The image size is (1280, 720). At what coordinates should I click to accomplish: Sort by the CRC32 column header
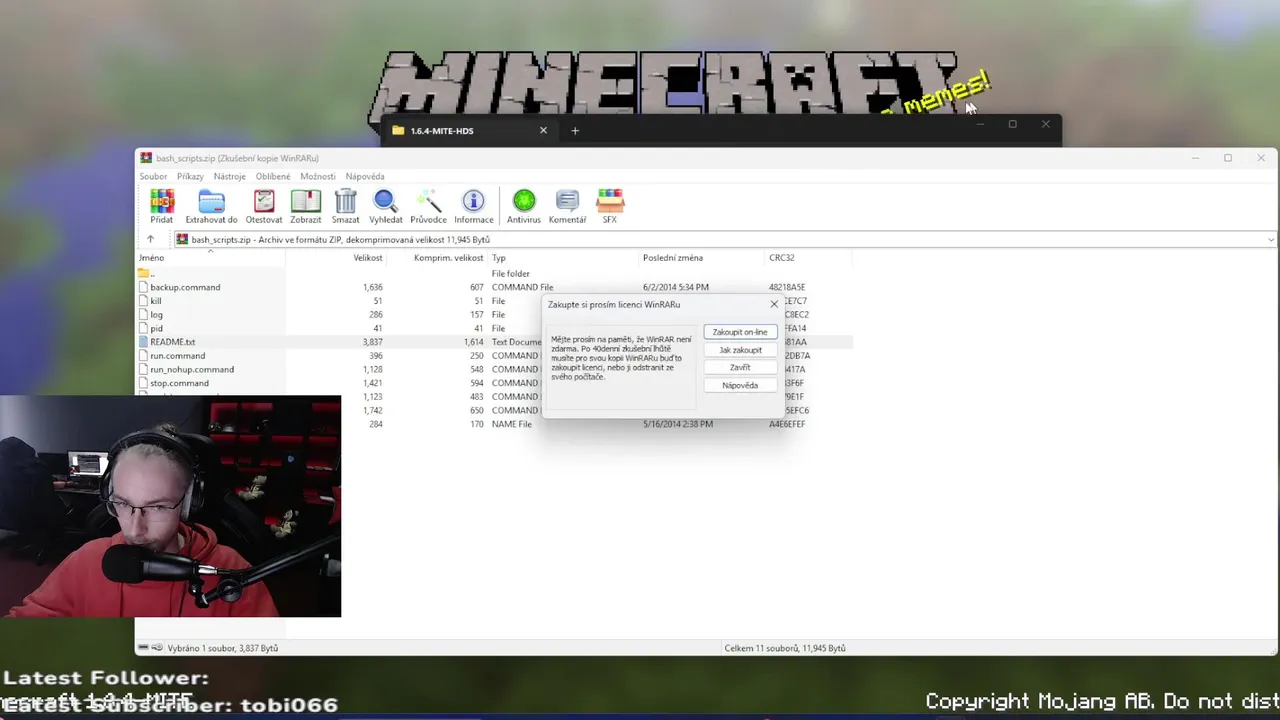[x=808, y=257]
